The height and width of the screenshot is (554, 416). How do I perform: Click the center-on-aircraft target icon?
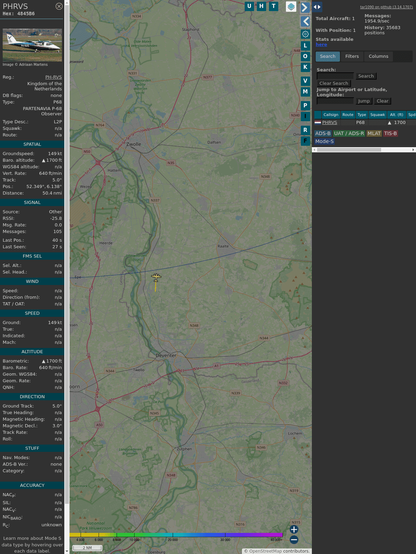(305, 34)
